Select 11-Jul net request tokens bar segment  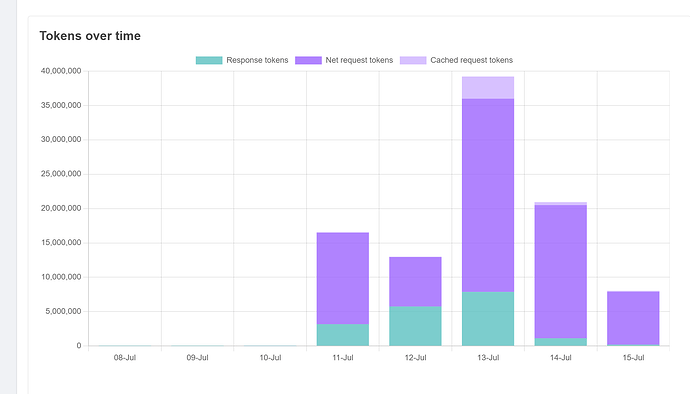[343, 278]
